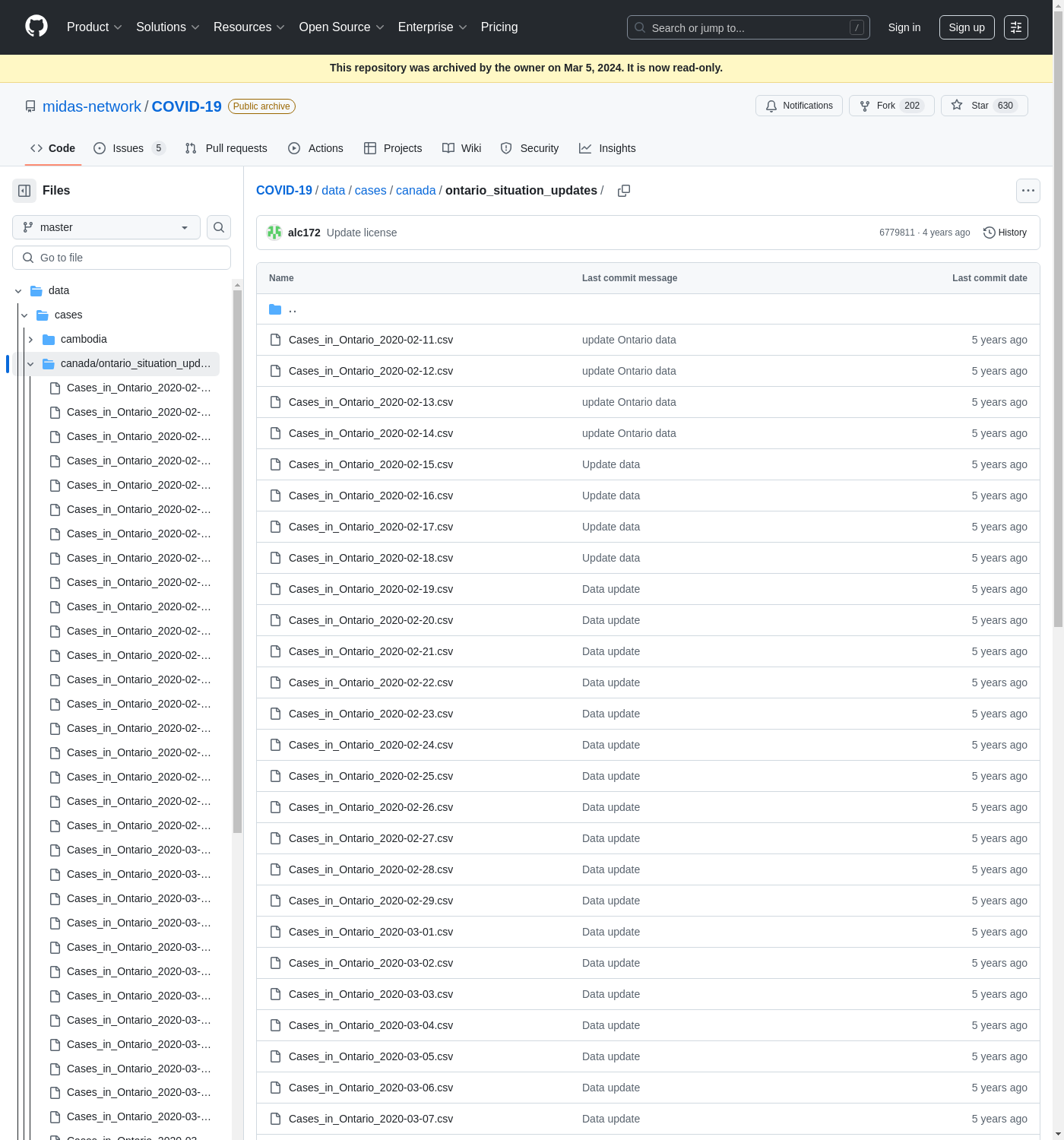Open the Insights tab
1064x1140 pixels.
click(x=607, y=148)
